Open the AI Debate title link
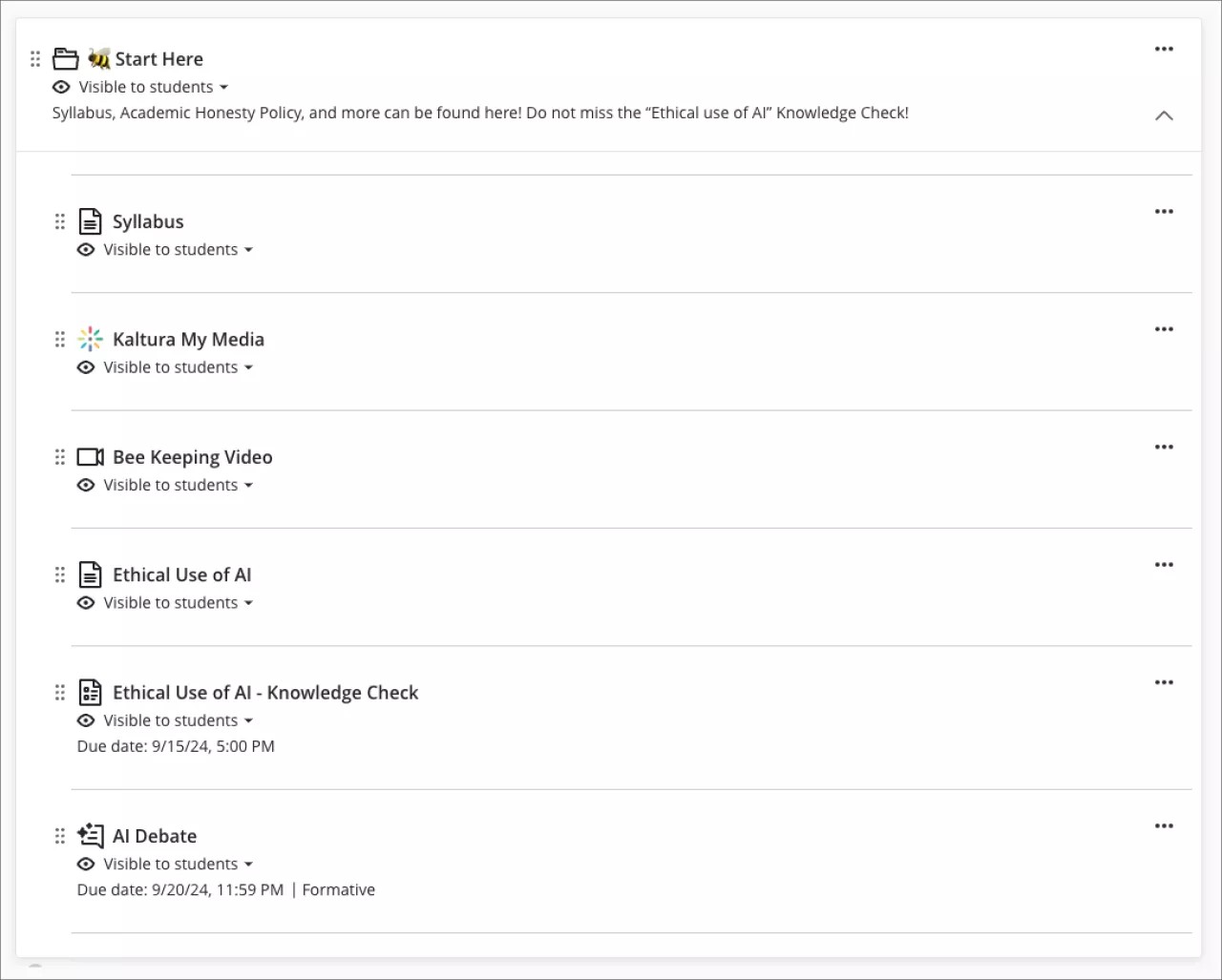 click(155, 836)
